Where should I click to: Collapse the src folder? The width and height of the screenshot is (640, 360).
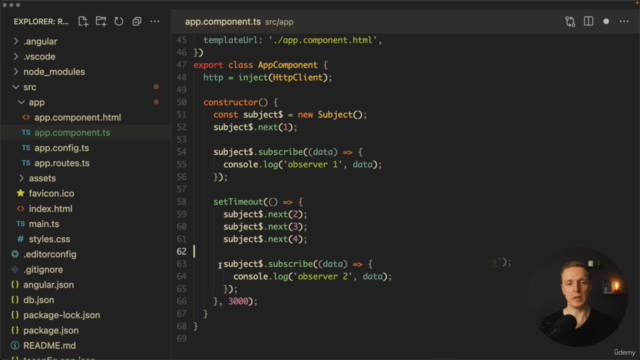(x=16, y=87)
